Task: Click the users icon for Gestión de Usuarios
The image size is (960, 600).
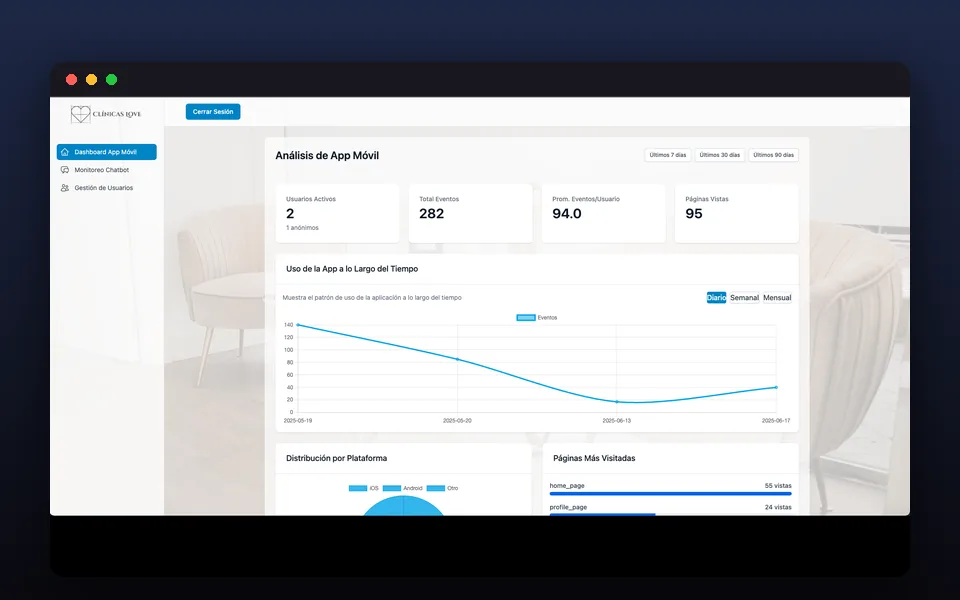Action: coord(65,188)
